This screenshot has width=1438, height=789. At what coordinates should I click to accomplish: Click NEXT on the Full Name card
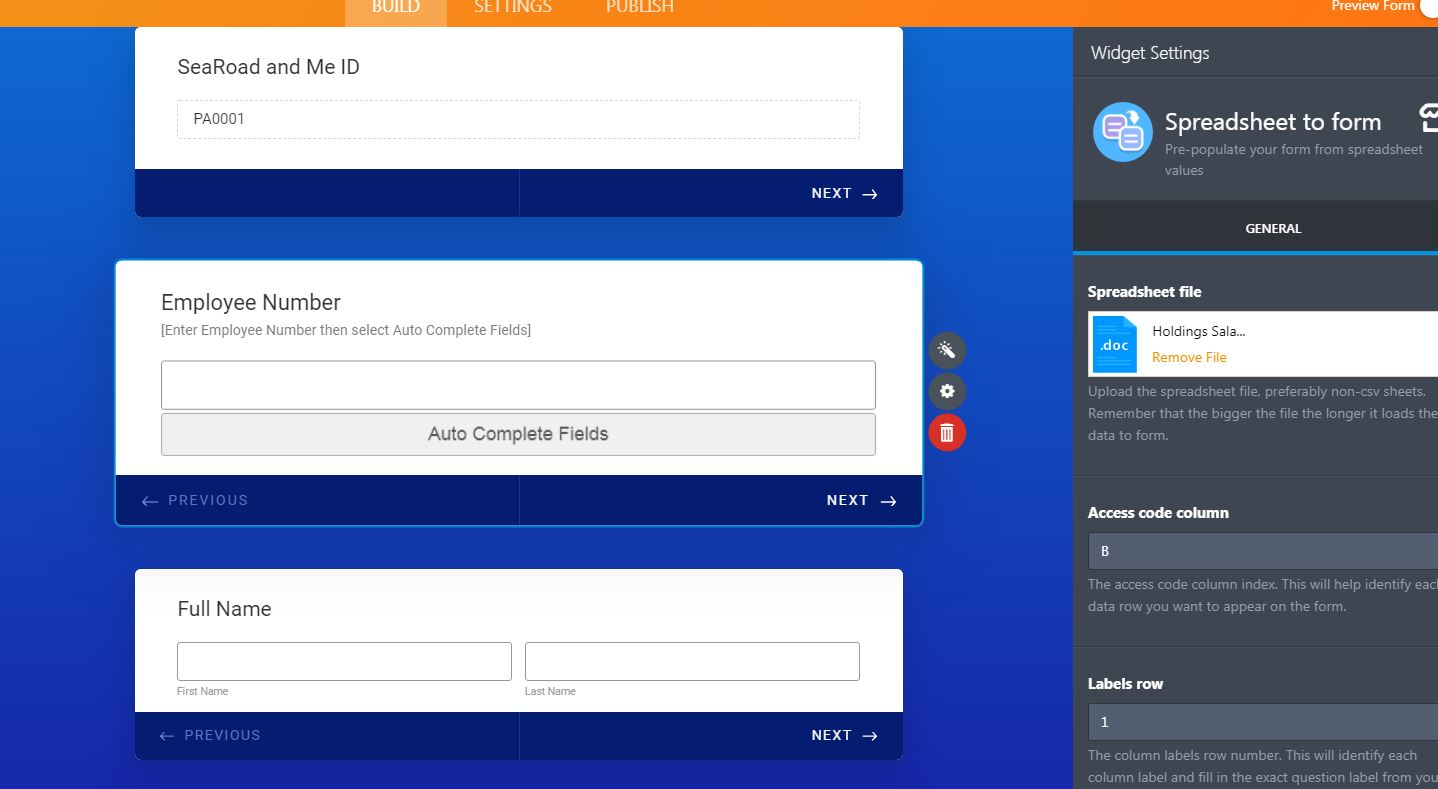click(x=844, y=735)
